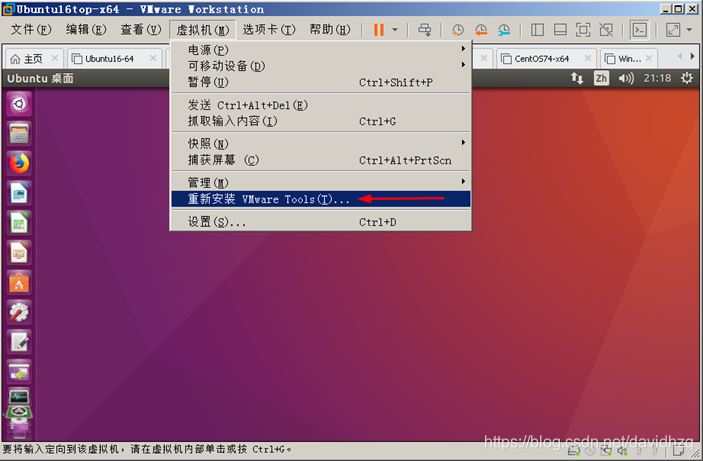Expand the 可移动设备(D) submenu
Image resolution: width=703 pixels, height=461 pixels.
click(321, 65)
